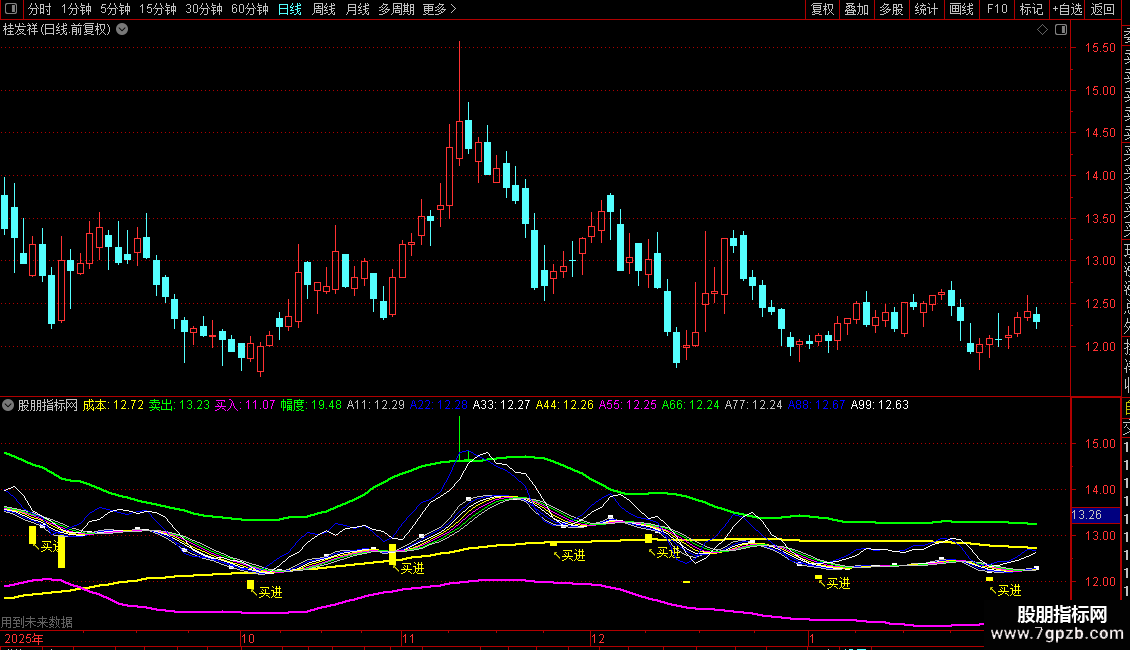Click the 桂发祥(日线.前复权) chart title

pos(57,30)
